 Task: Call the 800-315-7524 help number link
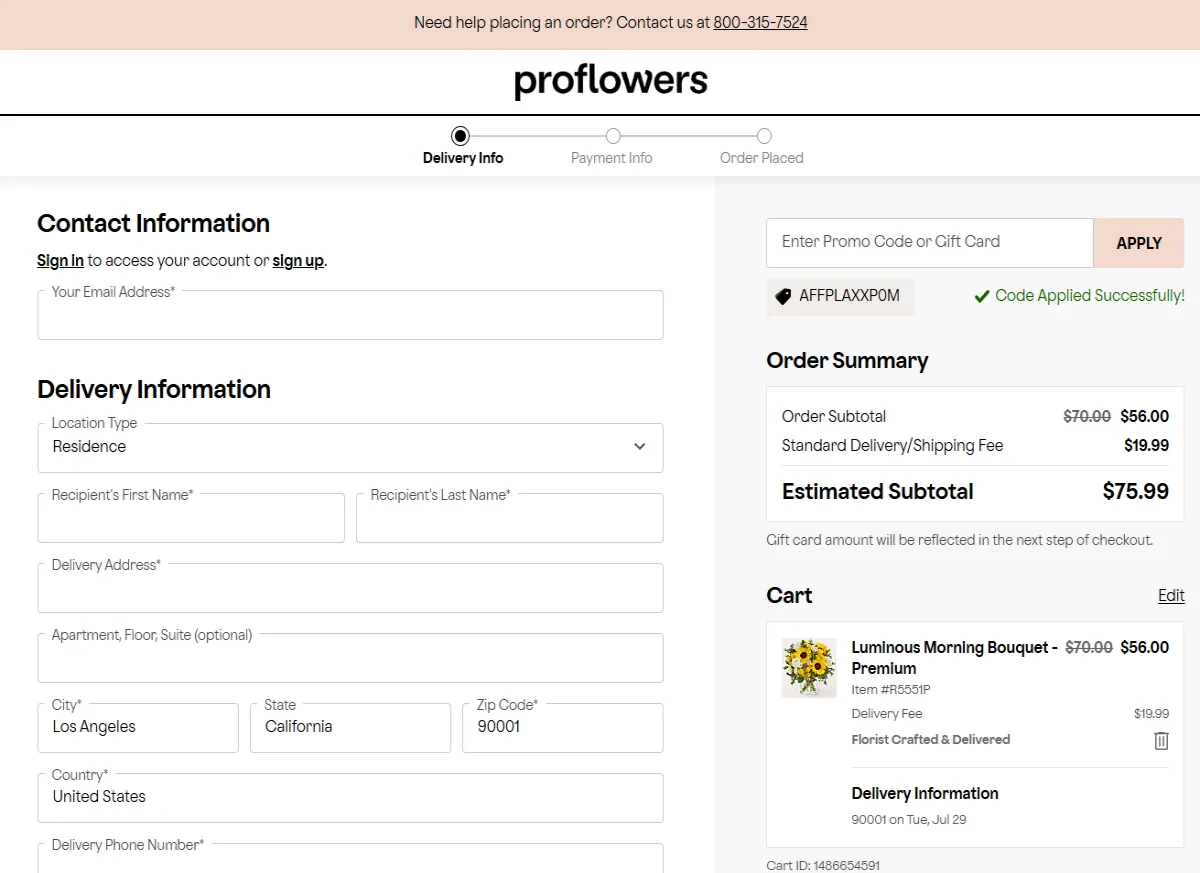(760, 23)
